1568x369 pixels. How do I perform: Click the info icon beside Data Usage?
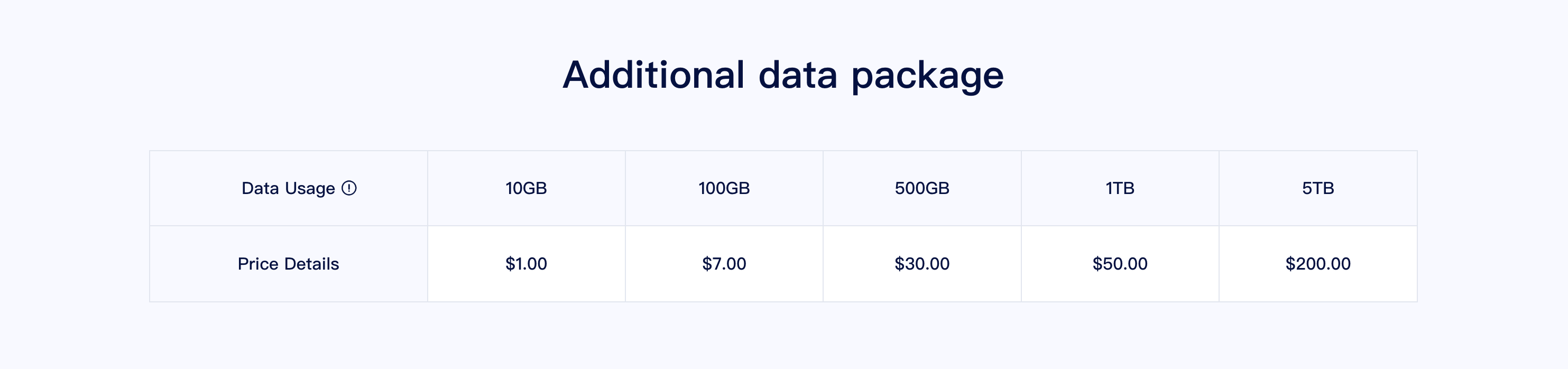click(x=349, y=188)
